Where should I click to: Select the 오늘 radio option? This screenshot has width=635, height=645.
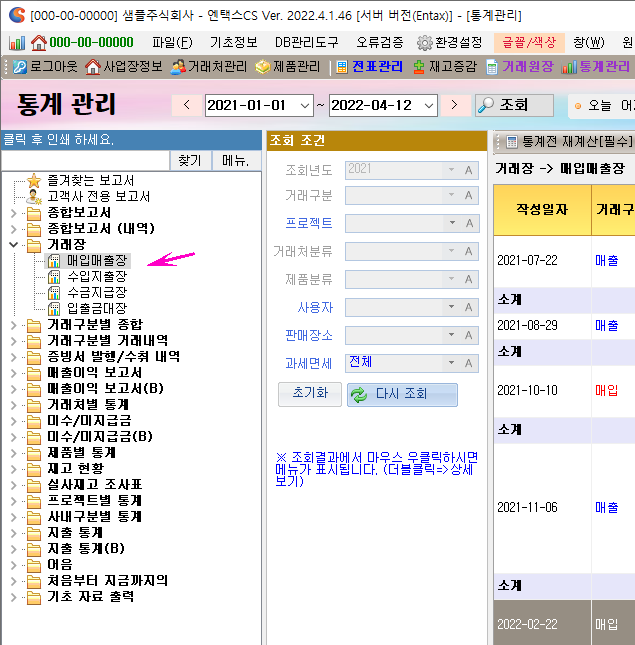pyautogui.click(x=578, y=106)
